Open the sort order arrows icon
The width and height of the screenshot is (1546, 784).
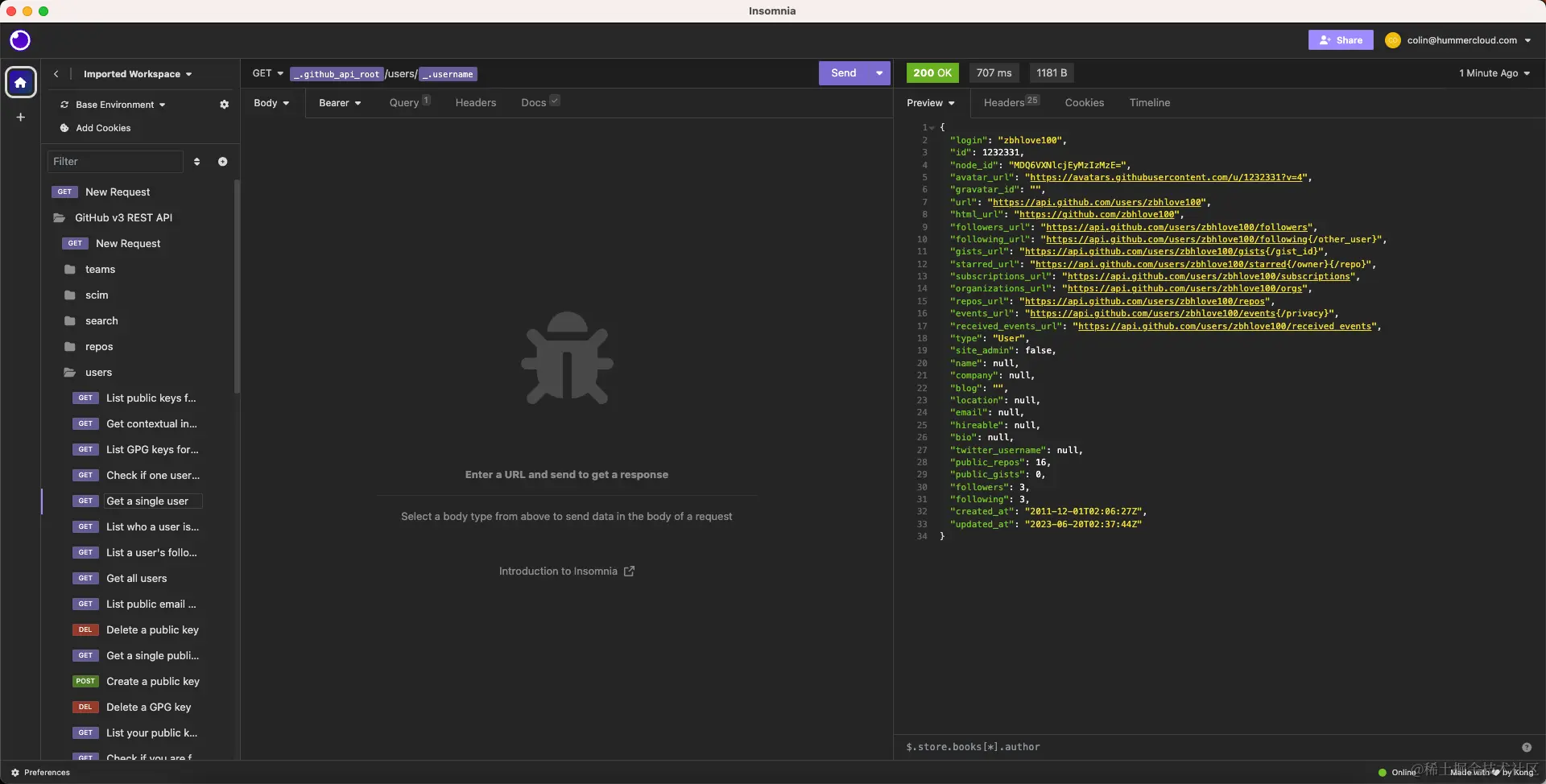197,162
